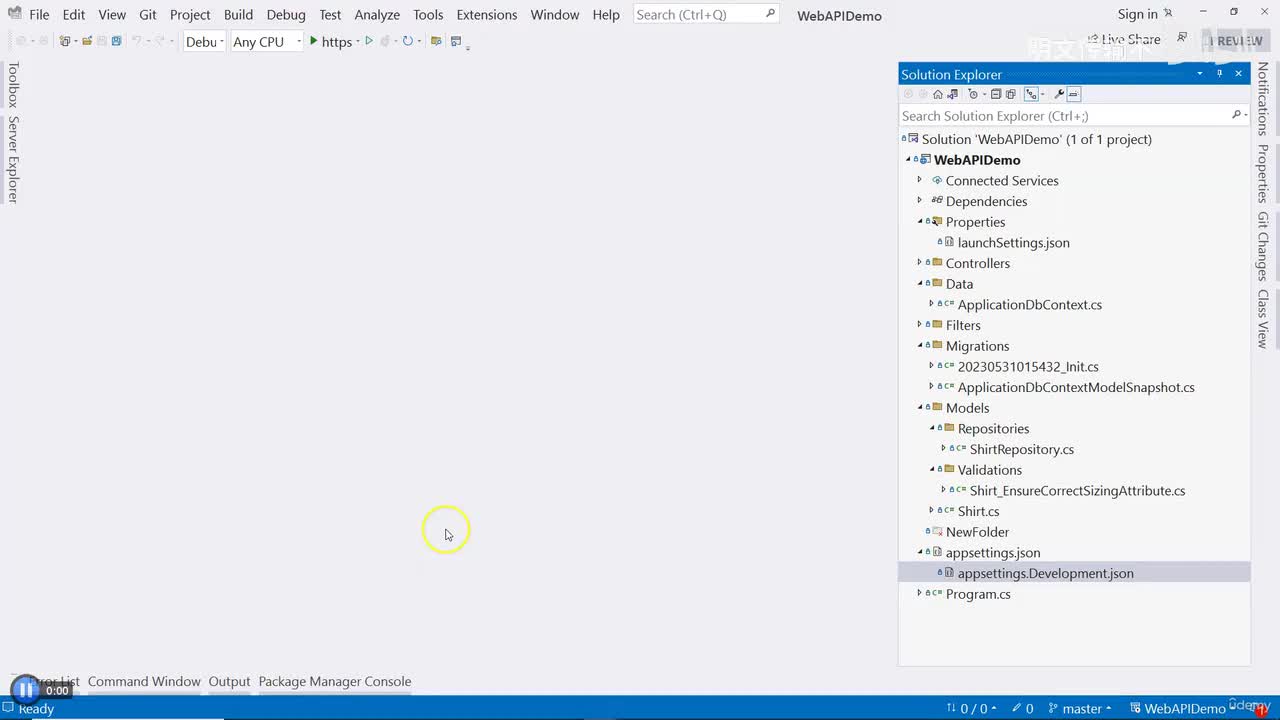Pause the video with the playback button
Viewport: 1280px width, 720px height.
pyautogui.click(x=26, y=690)
